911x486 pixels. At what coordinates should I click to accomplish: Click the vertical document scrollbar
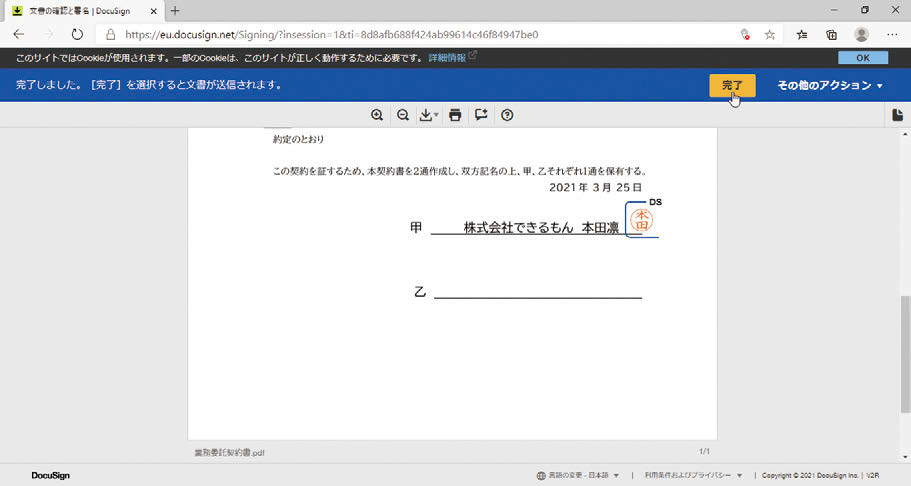[905, 354]
